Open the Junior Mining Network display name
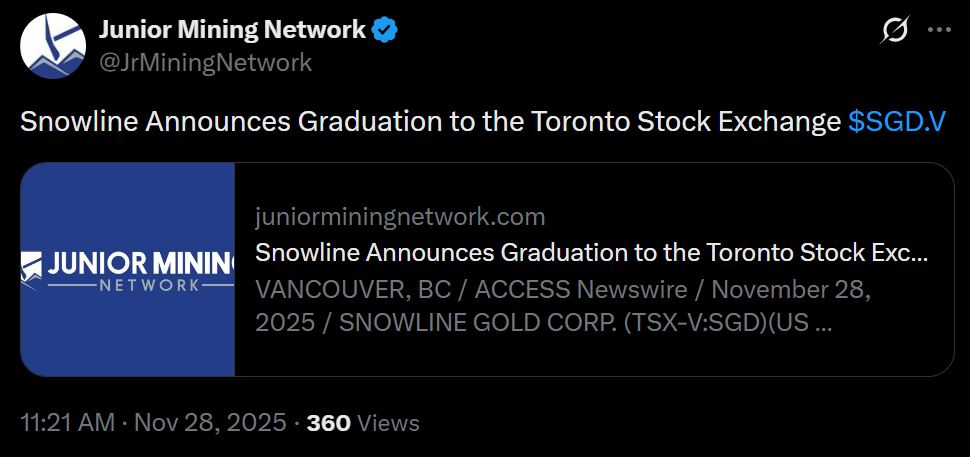The height and width of the screenshot is (457, 970). pos(232,30)
